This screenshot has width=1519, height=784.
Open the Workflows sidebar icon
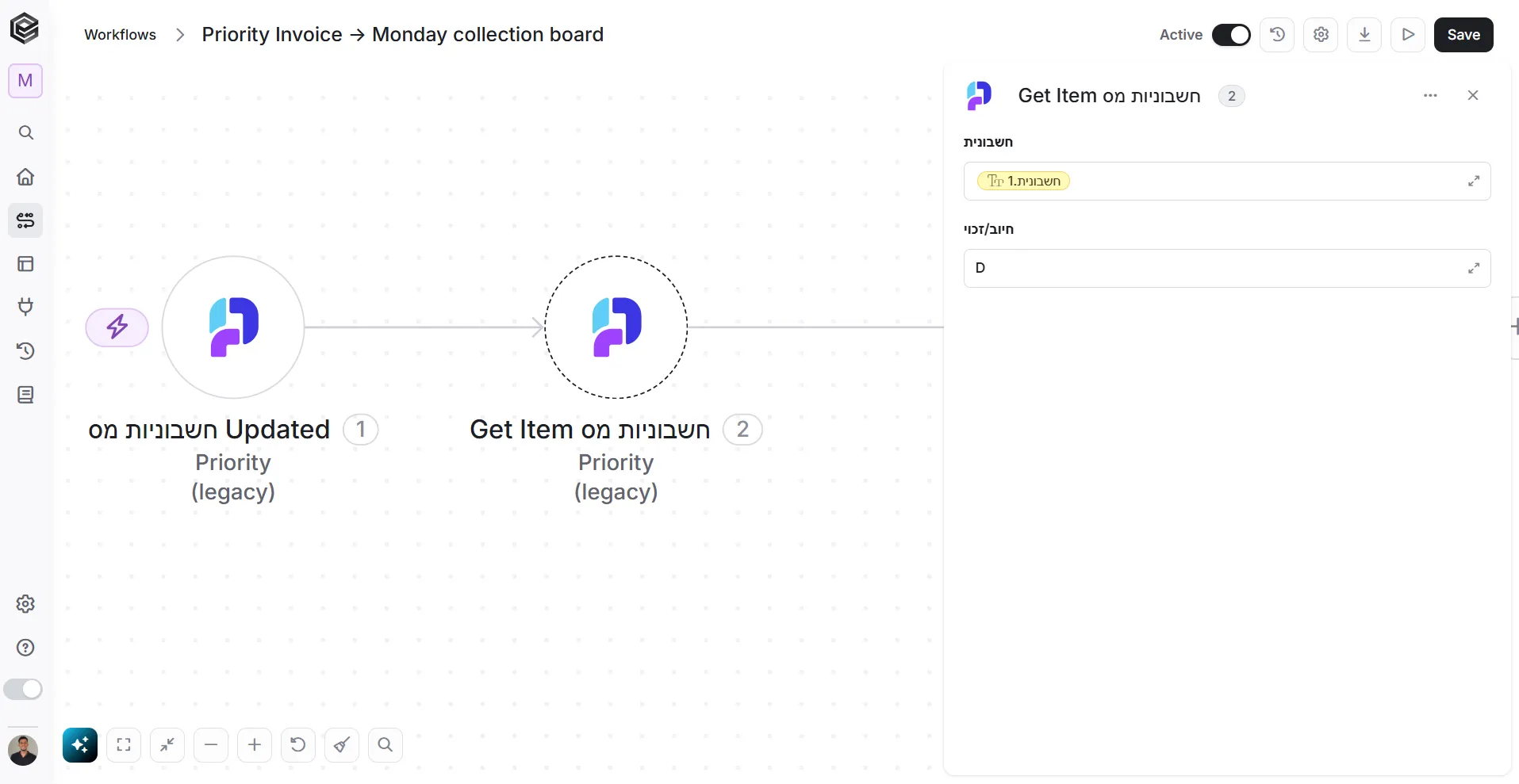(25, 220)
